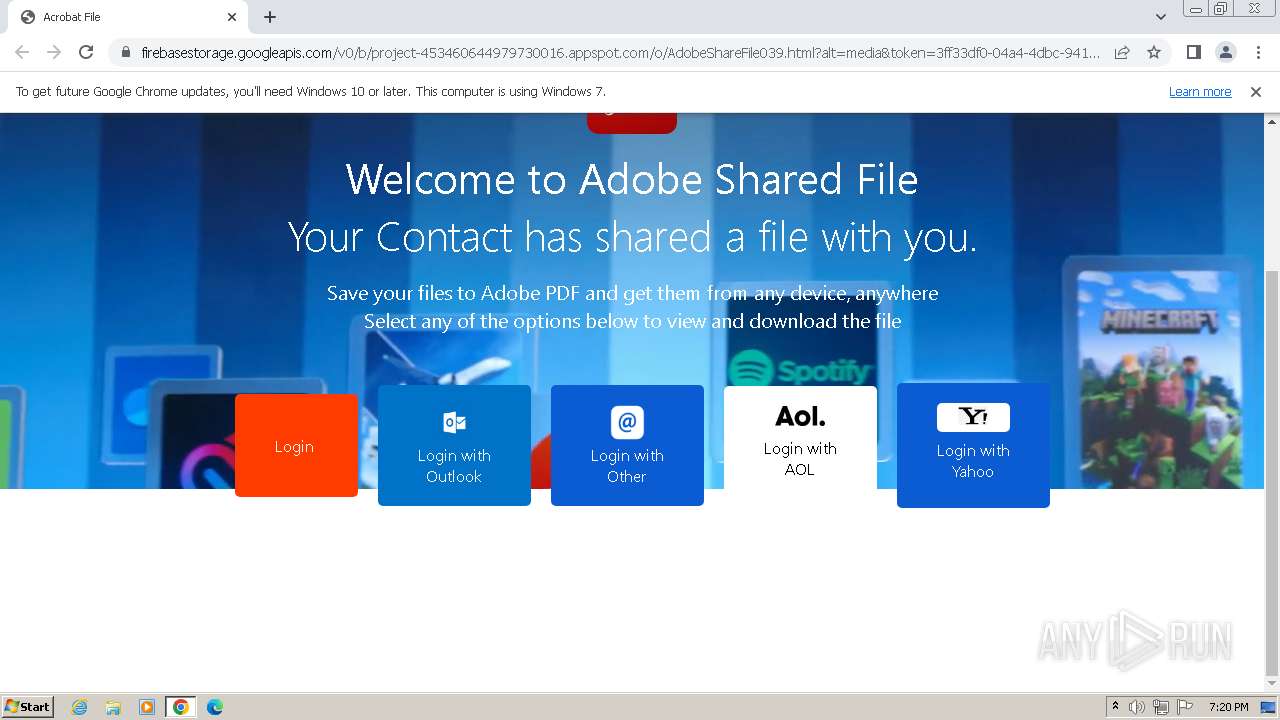Share this page icon
The image size is (1280, 720).
(1122, 52)
